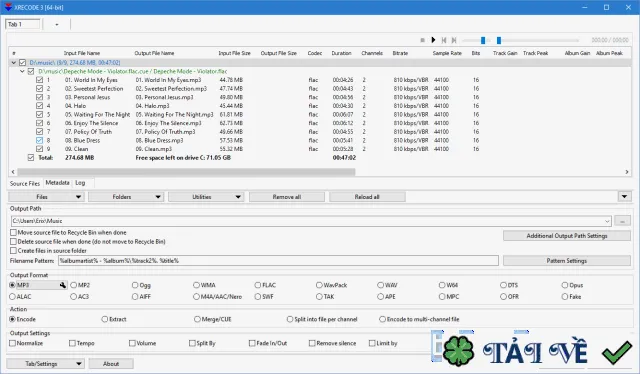Image resolution: width=640 pixels, height=374 pixels.
Task: Enable Create files in source folder
Action: [13, 250]
